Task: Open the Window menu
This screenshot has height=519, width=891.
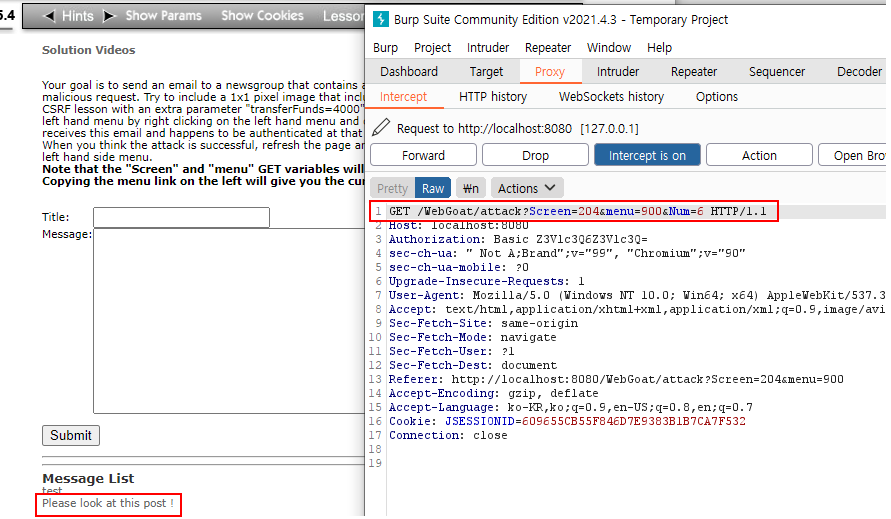Action: [x=609, y=48]
